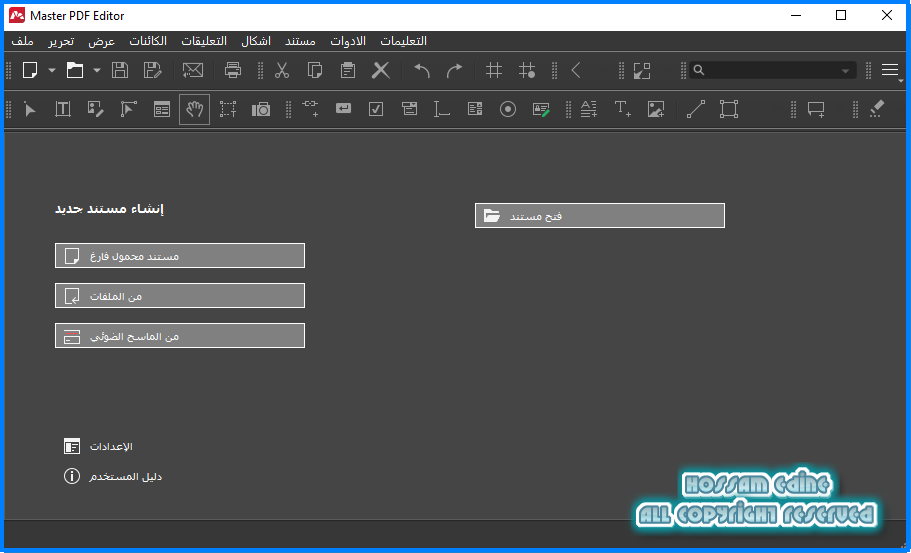The height and width of the screenshot is (553, 911).
Task: Click the Copy icon
Action: [x=314, y=70]
